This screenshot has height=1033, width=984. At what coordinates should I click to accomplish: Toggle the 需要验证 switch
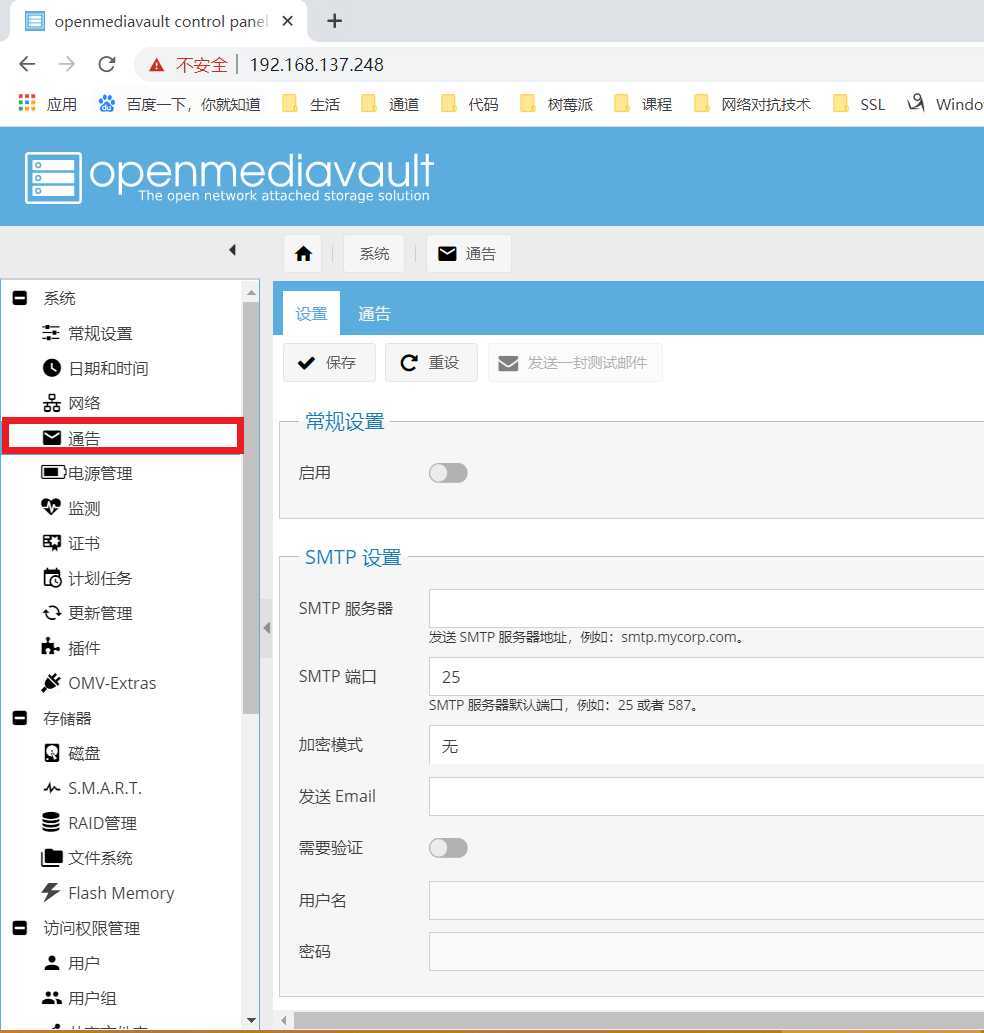tap(448, 848)
